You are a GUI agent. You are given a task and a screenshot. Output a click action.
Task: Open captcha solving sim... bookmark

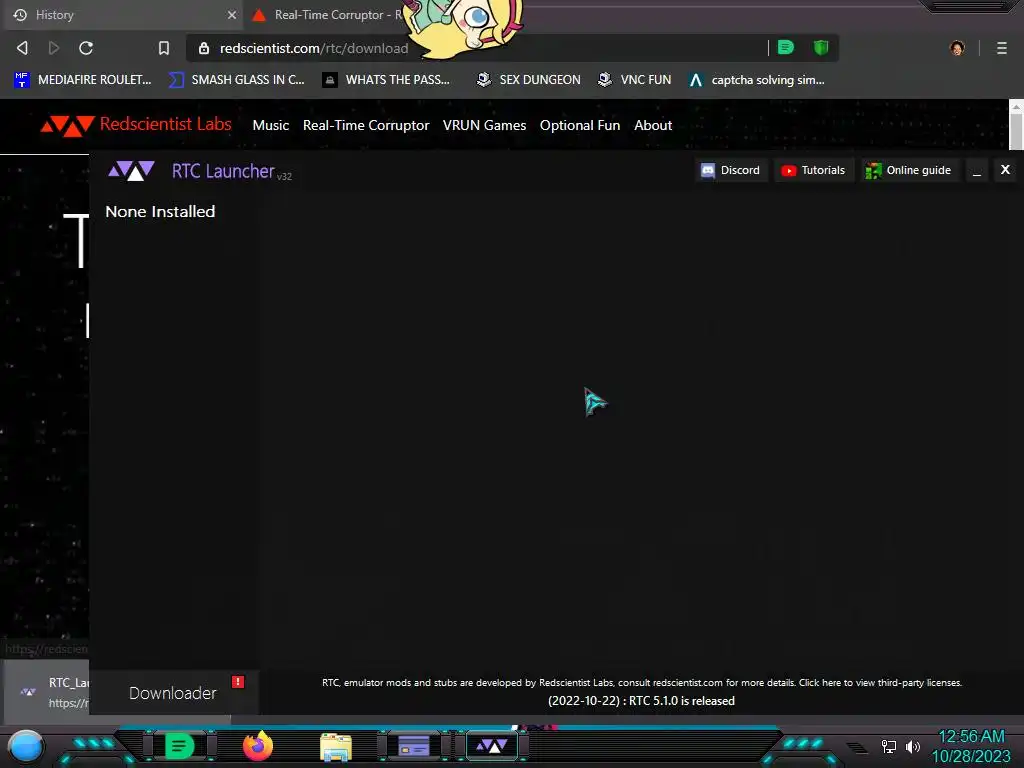point(757,80)
